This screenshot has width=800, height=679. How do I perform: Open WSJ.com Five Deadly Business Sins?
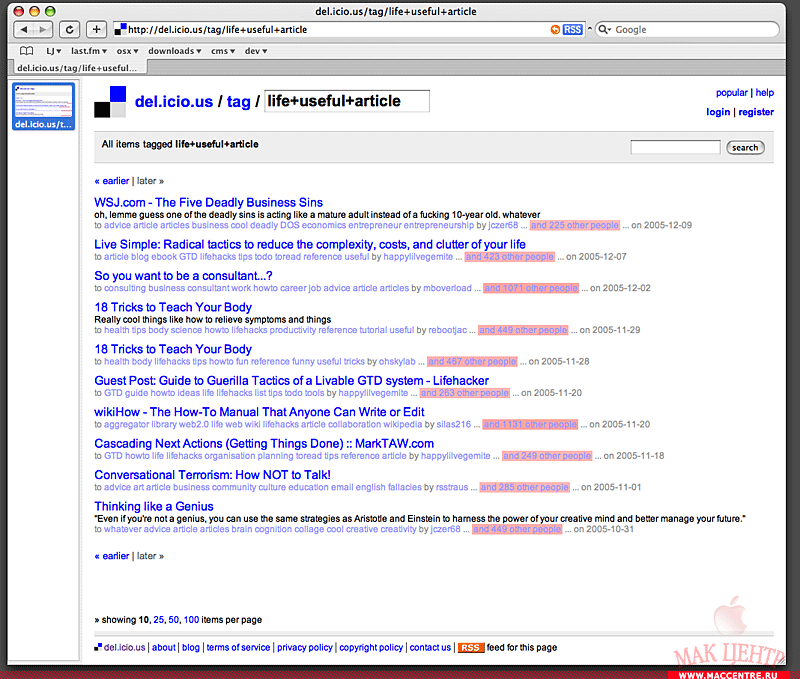(208, 203)
